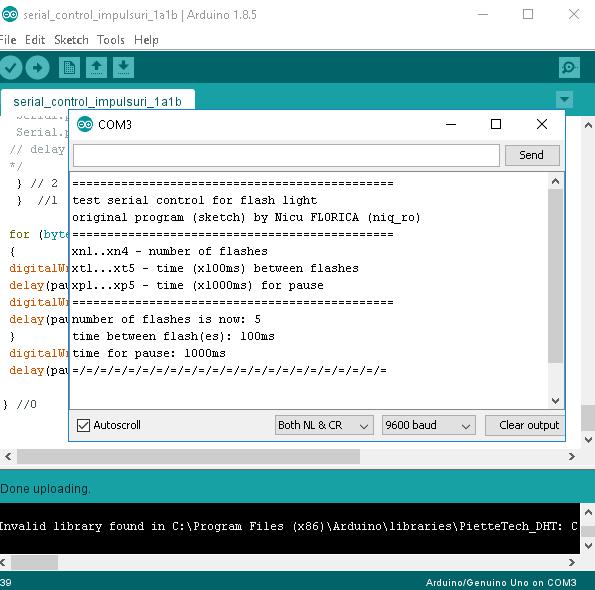Click editor vertical scrollbar up arrow

[588, 125]
